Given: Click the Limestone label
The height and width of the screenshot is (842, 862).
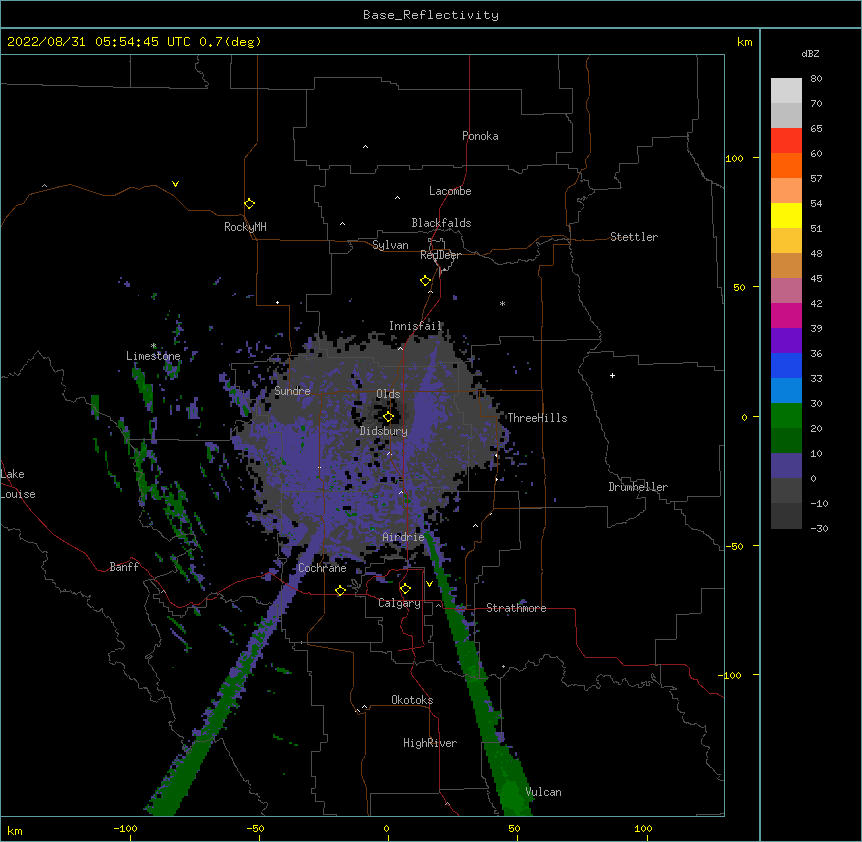Looking at the screenshot, I should pos(153,356).
